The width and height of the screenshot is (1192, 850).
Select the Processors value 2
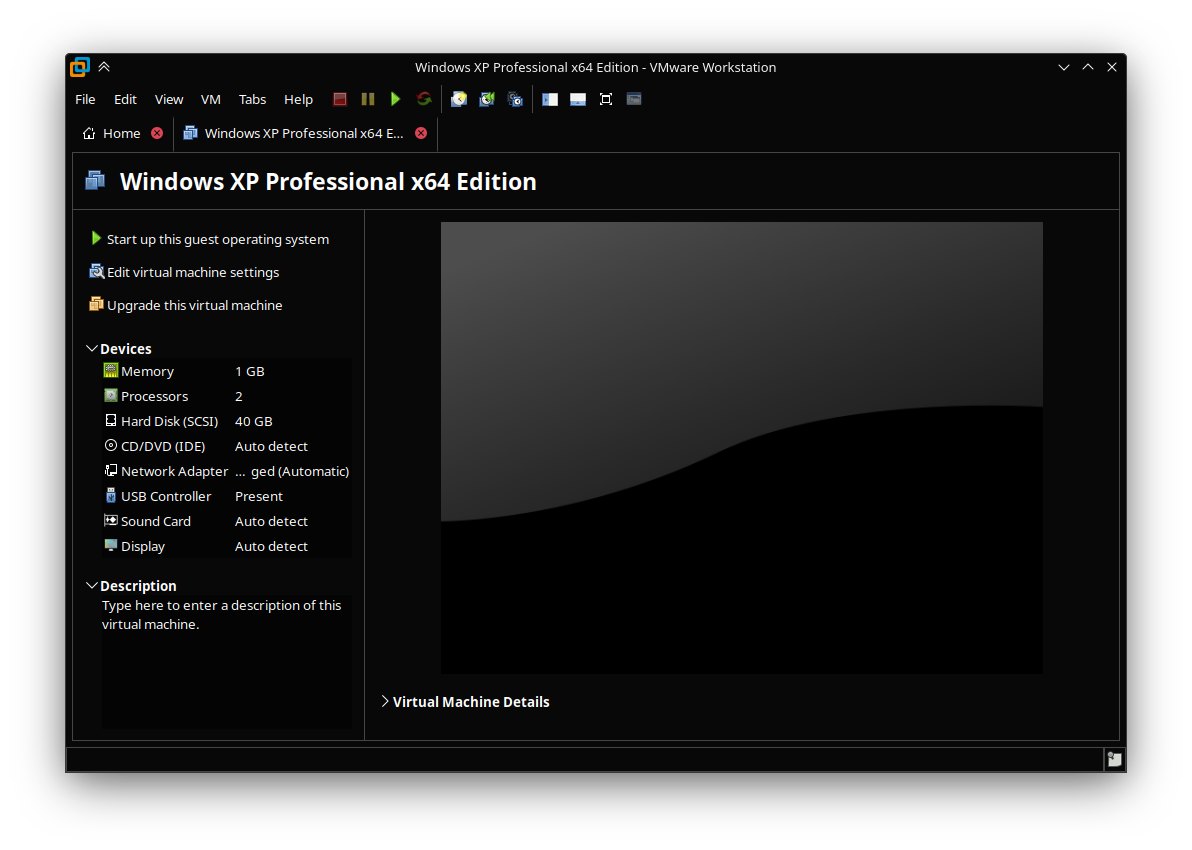point(239,396)
